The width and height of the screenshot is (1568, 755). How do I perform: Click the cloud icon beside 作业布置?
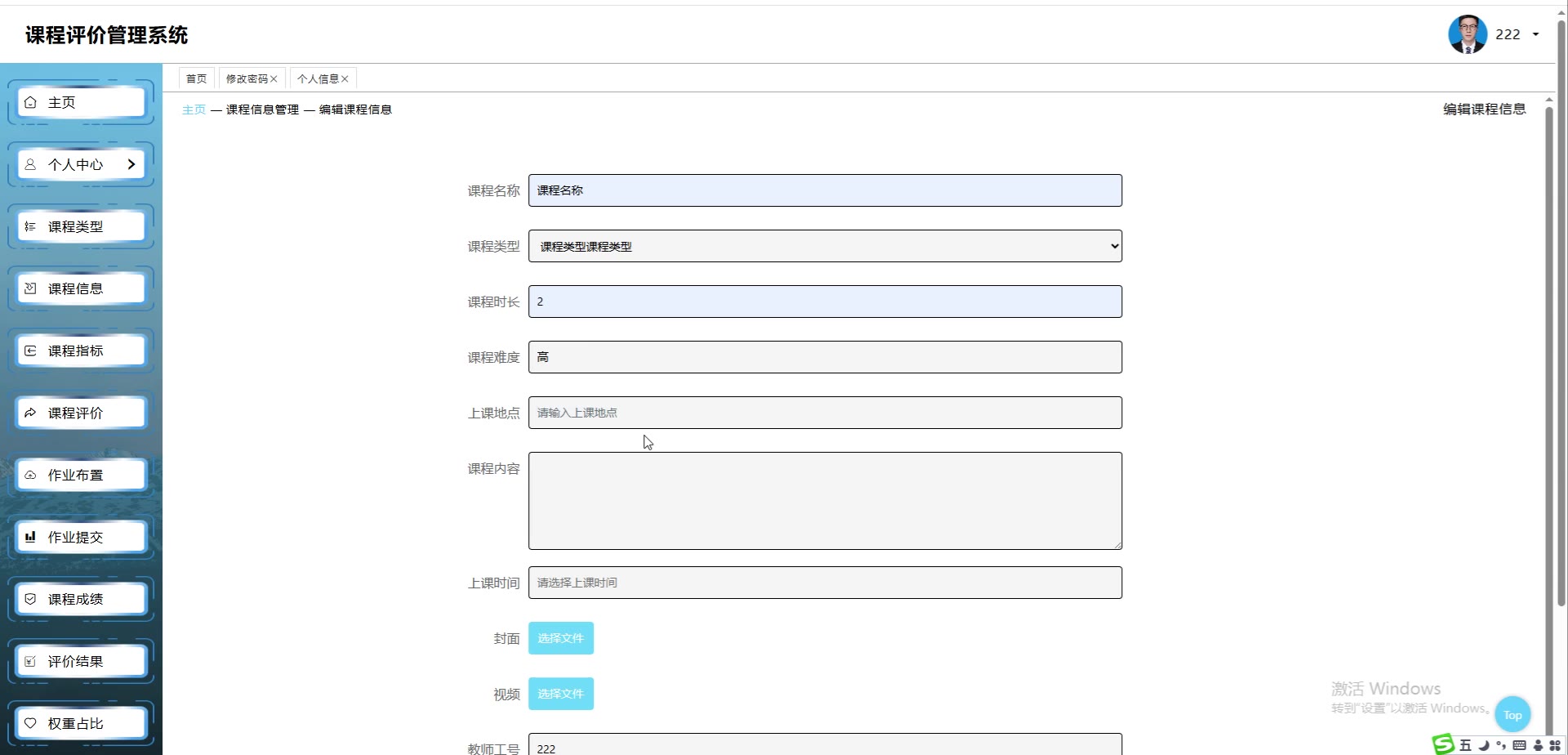pyautogui.click(x=30, y=475)
